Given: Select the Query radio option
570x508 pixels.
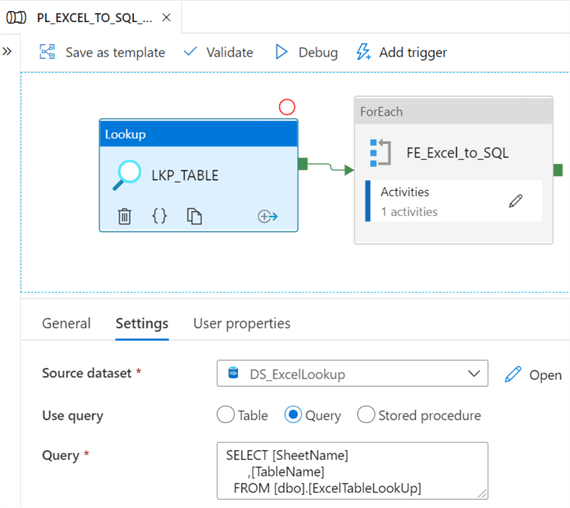Looking at the screenshot, I should 293,415.
